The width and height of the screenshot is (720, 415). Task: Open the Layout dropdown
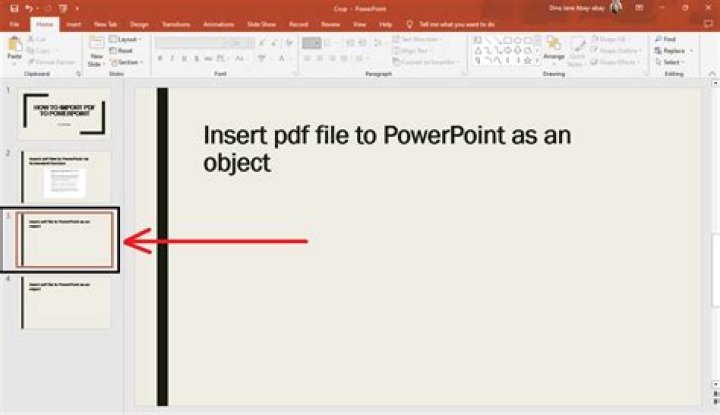pyautogui.click(x=125, y=39)
